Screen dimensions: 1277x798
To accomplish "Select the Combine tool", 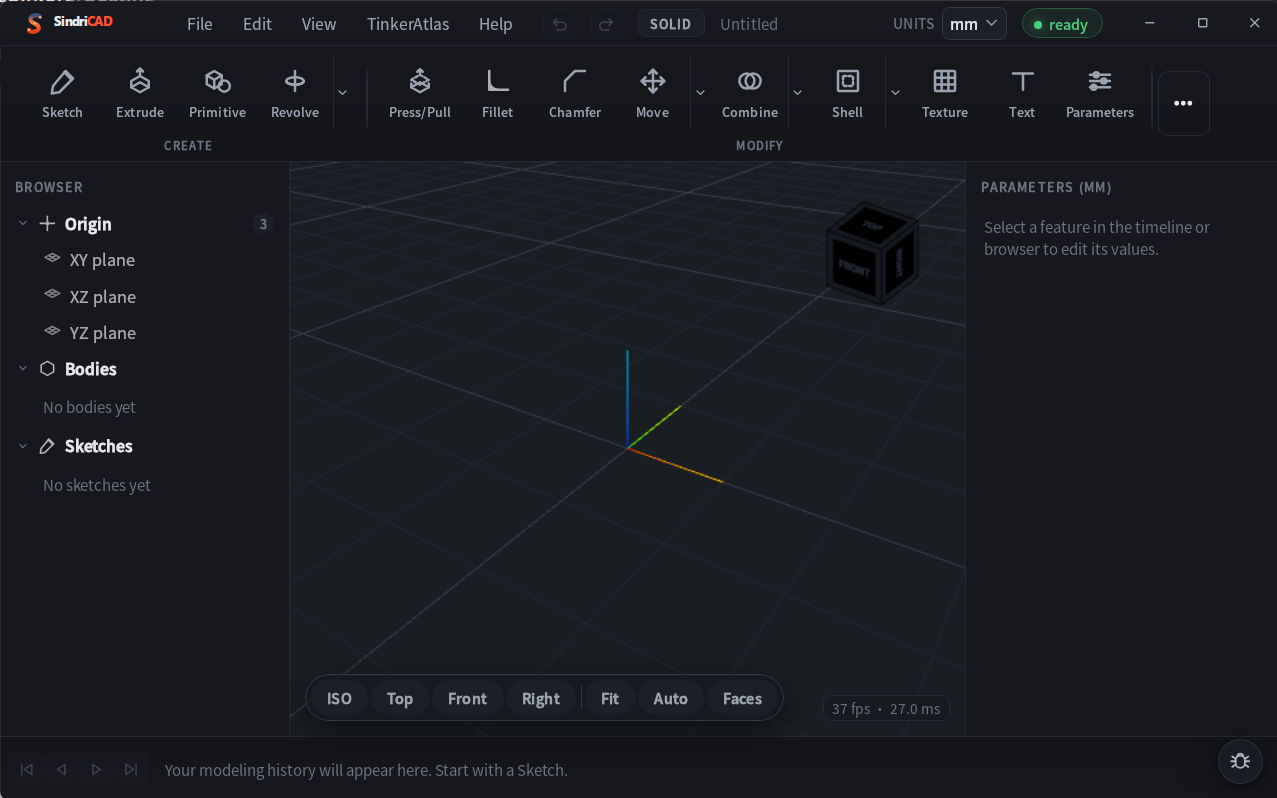I will 750,95.
